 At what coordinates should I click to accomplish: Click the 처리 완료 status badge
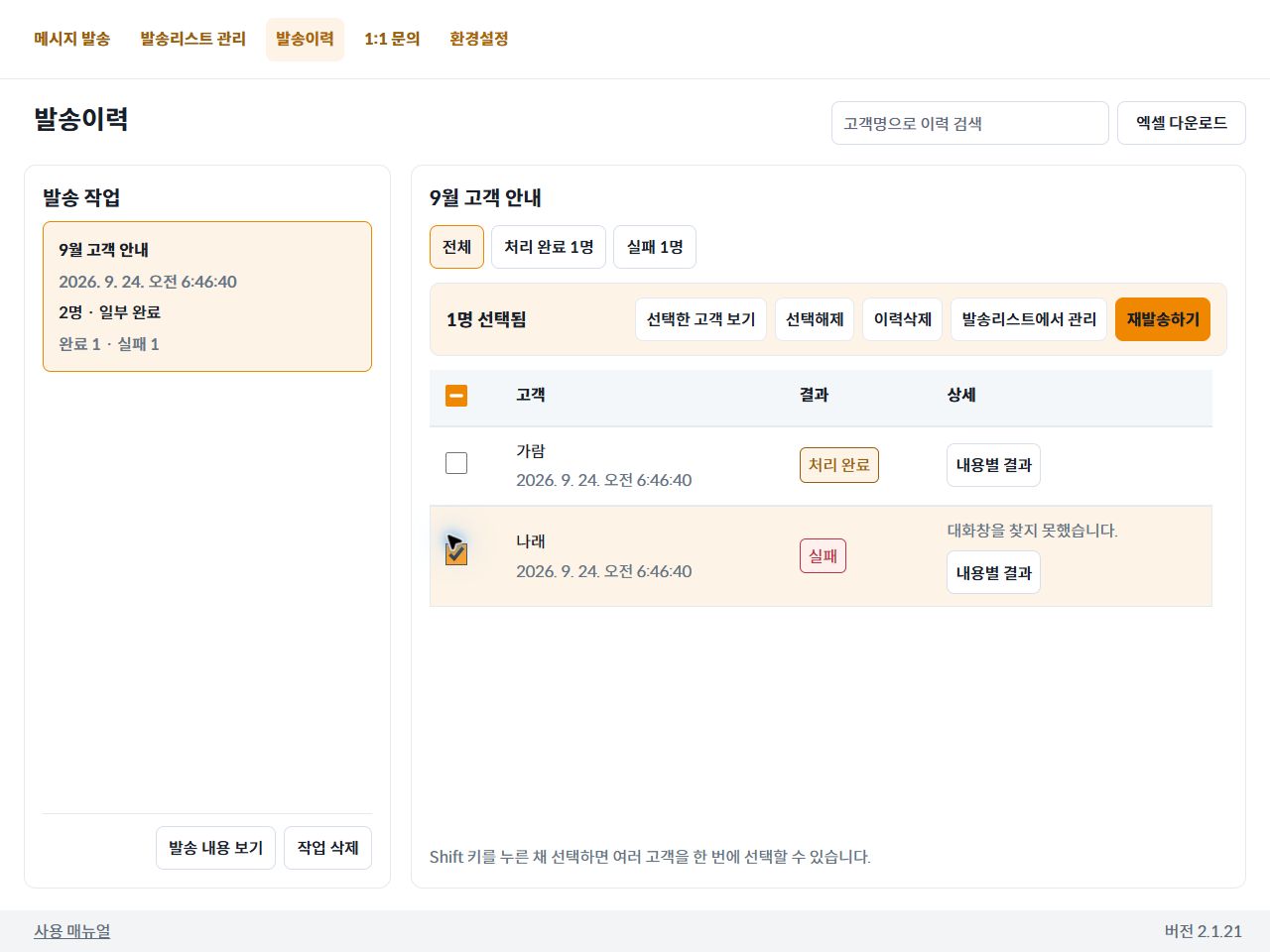click(839, 465)
